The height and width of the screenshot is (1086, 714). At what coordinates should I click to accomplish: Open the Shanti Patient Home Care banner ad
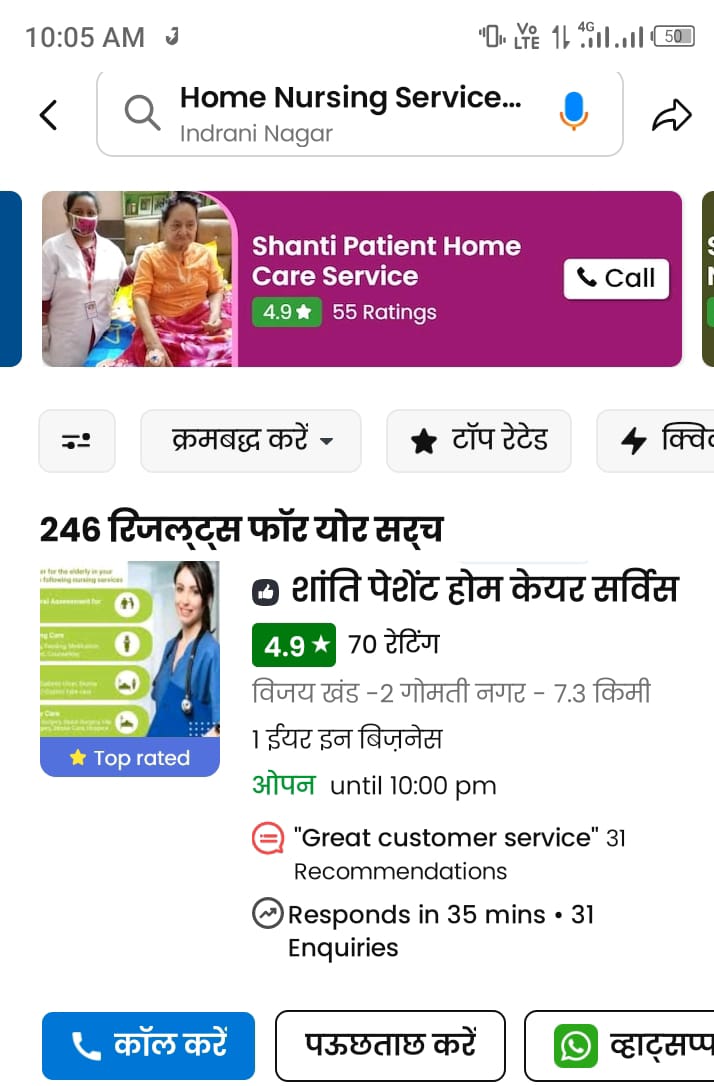[x=362, y=278]
